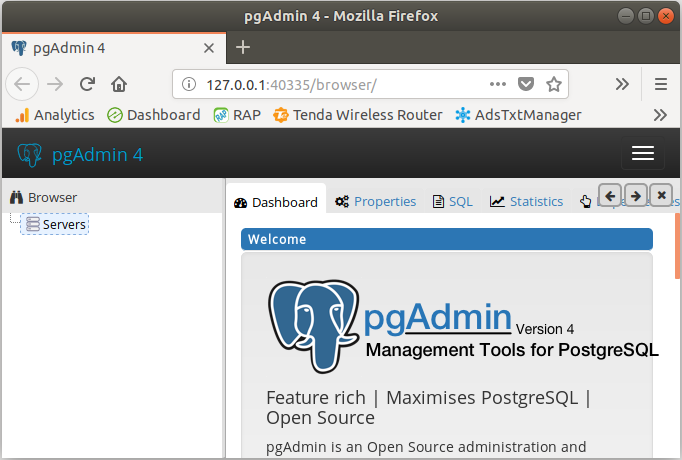The image size is (682, 460).
Task: Open the SQL tab
Action: pyautogui.click(x=452, y=201)
